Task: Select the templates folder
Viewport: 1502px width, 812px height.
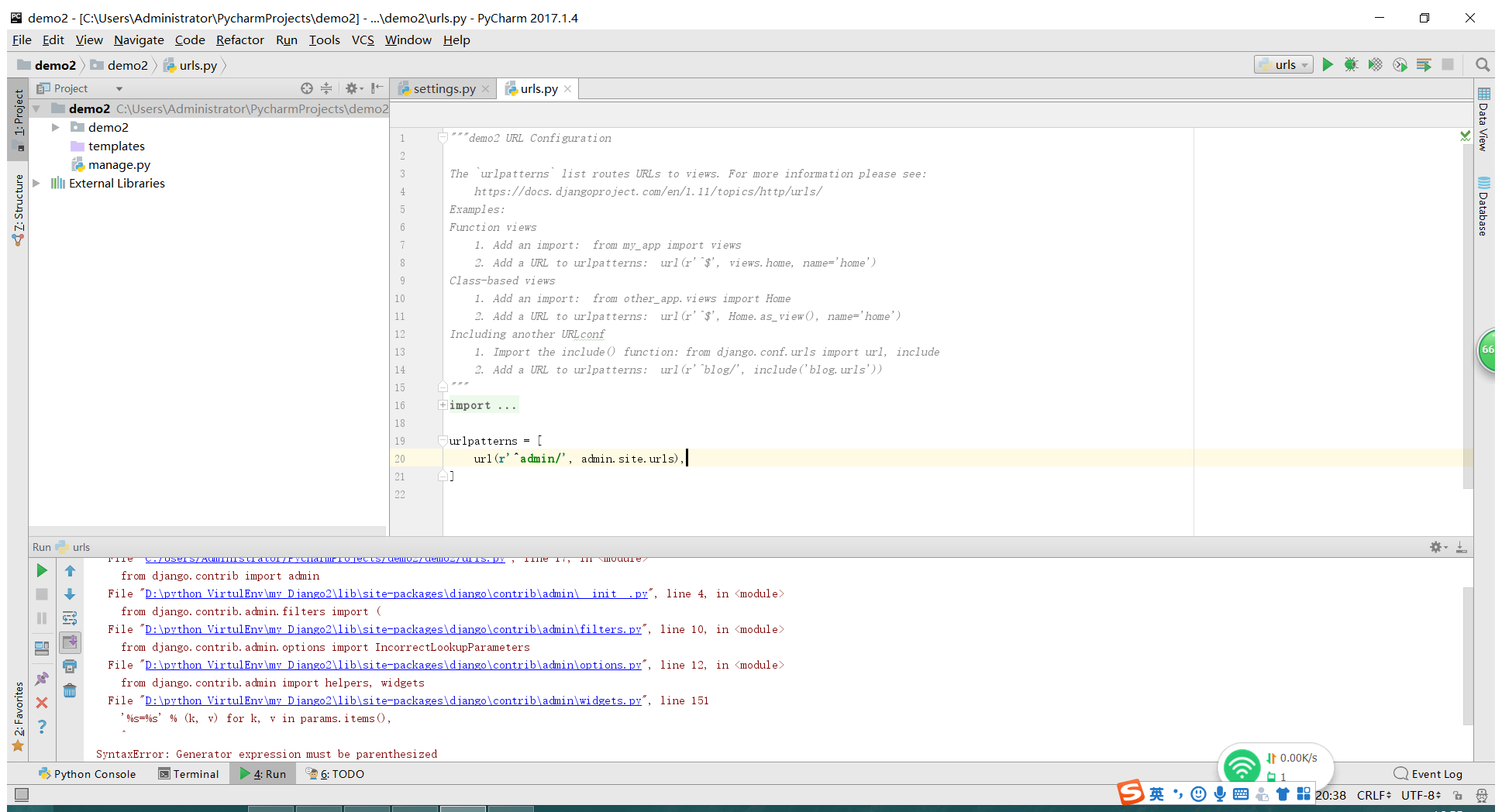Action: [116, 146]
